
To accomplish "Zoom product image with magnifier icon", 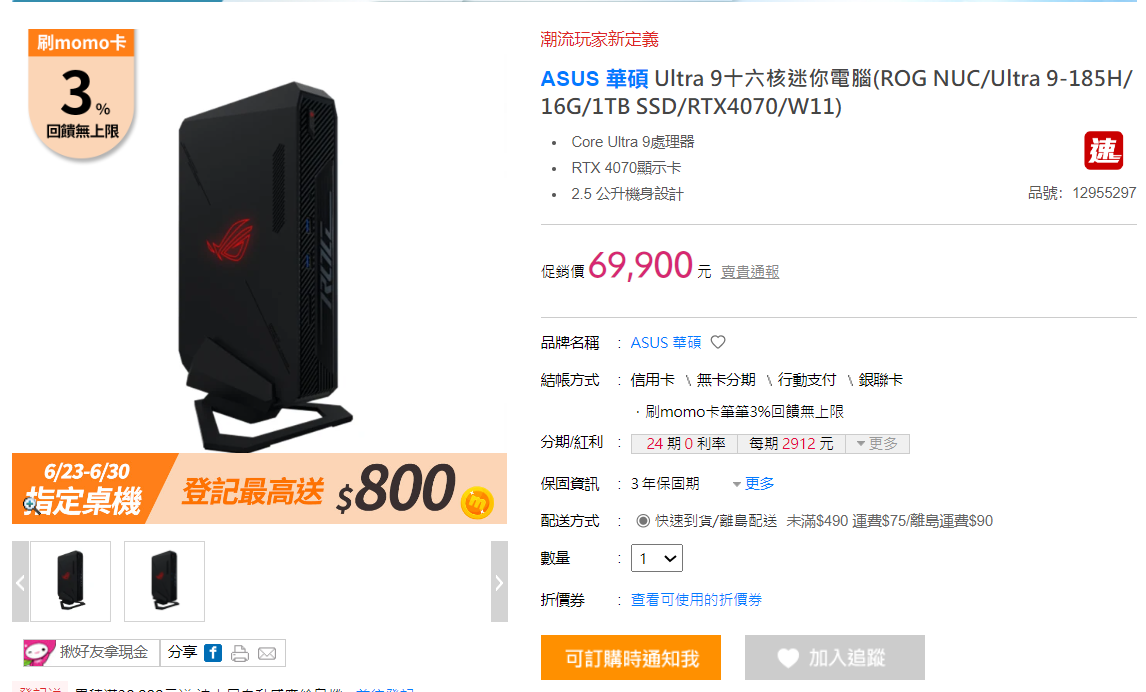I will coord(31,503).
